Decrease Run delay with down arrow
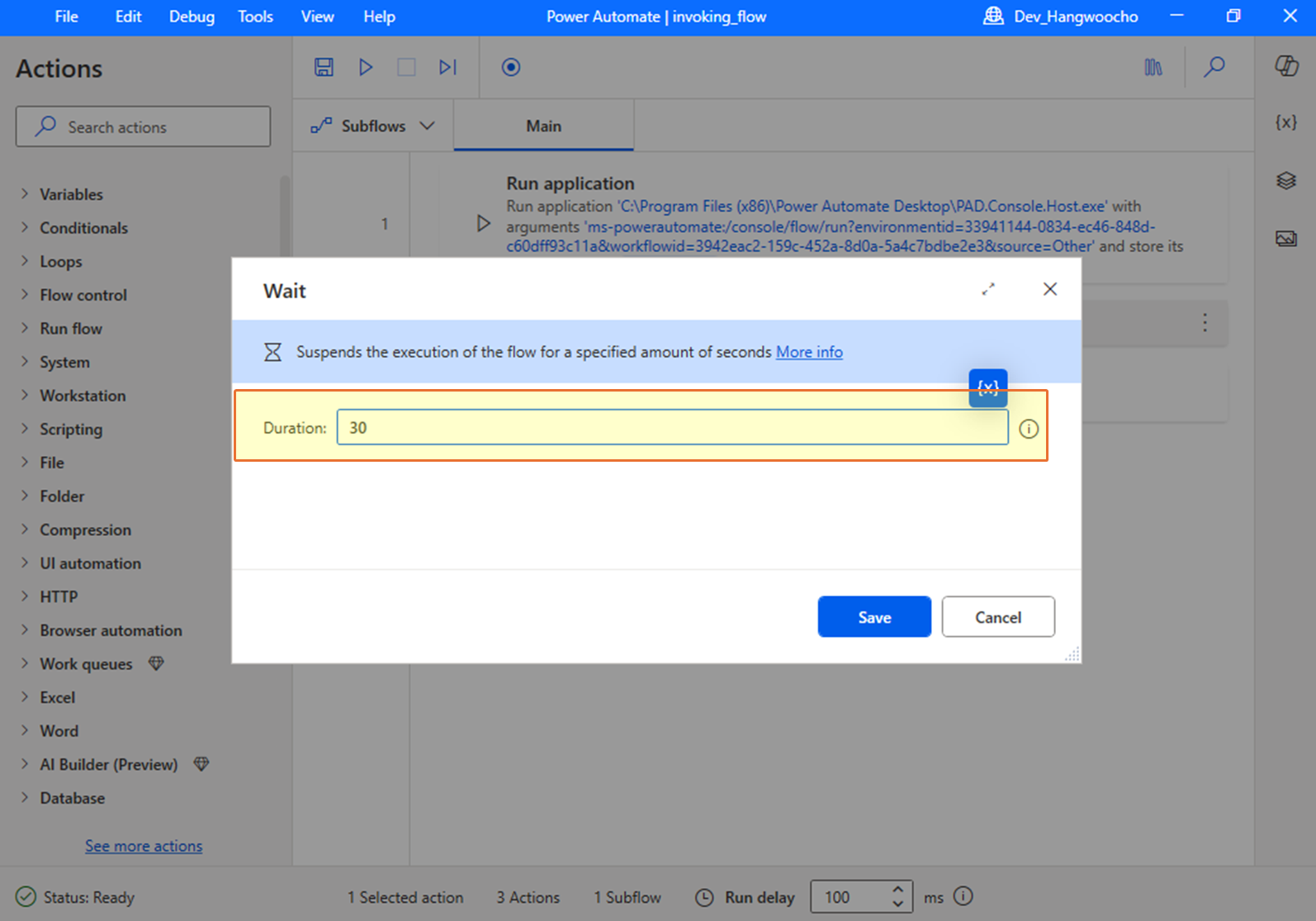1316x921 pixels. click(x=898, y=904)
